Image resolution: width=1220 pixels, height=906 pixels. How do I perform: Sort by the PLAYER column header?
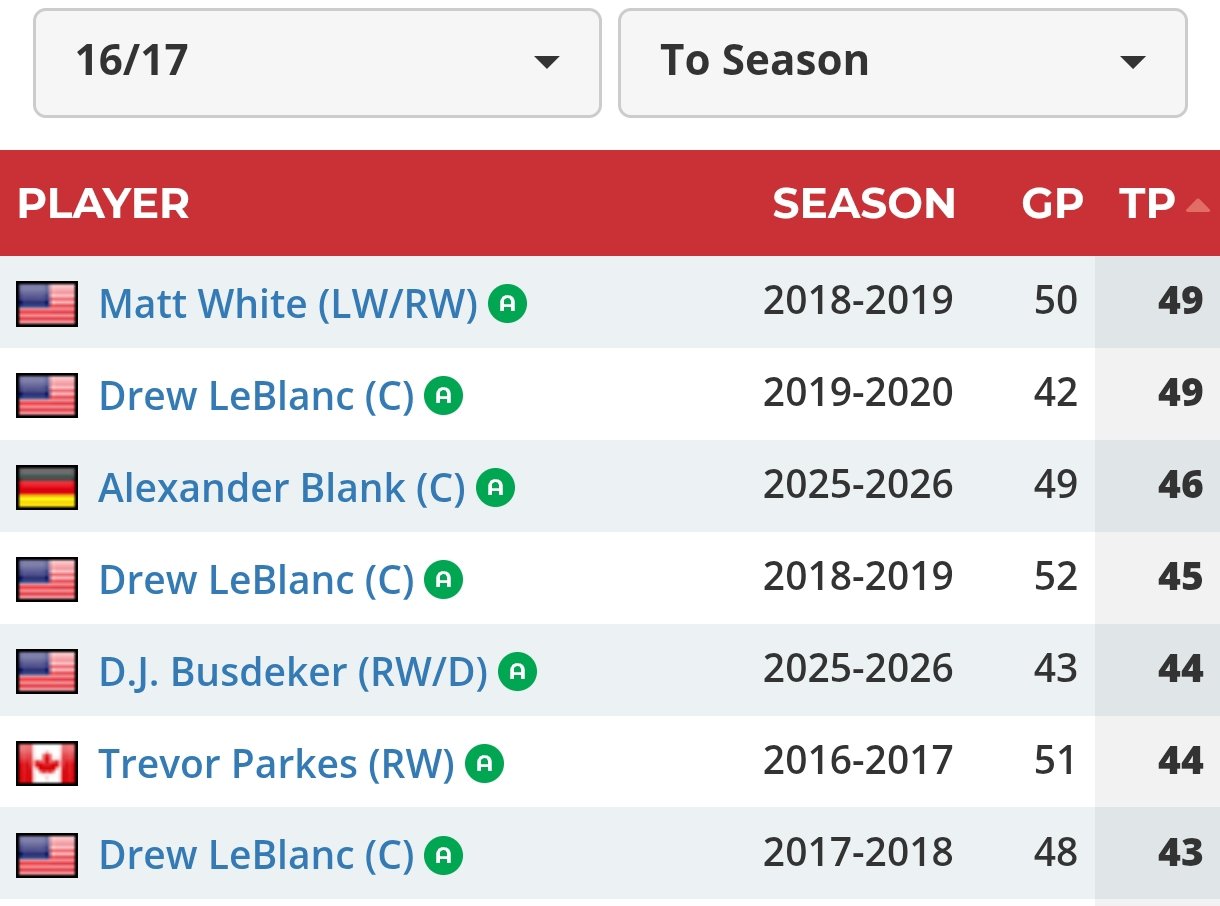[x=103, y=204]
